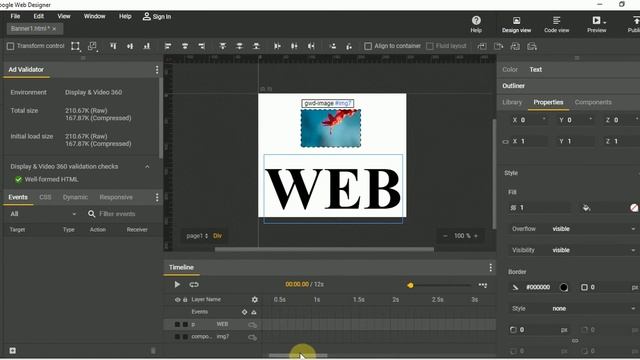Toggle the timeline loop button
640x360 pixels.
point(194,284)
